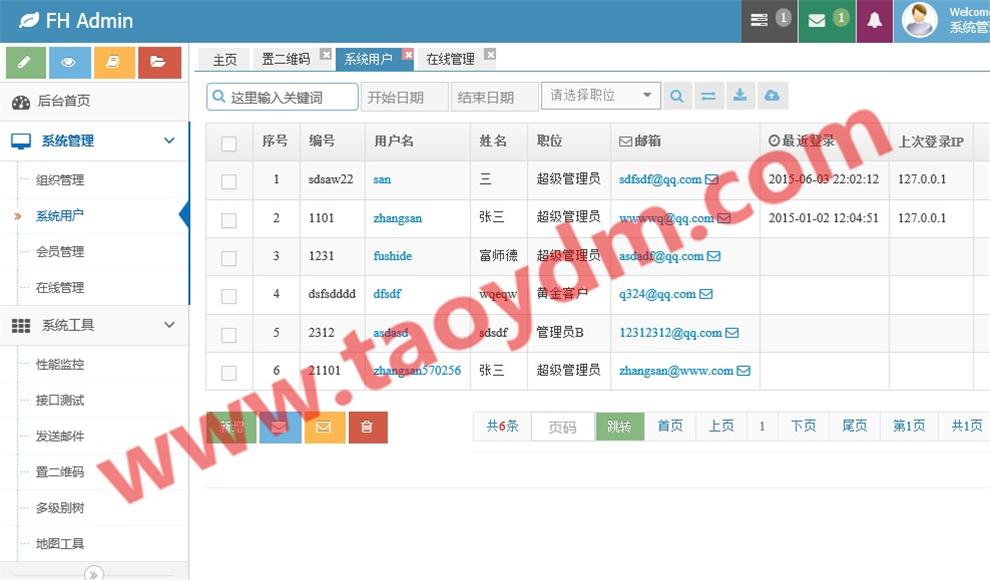The image size is (990, 580).
Task: Open the bell notifications icon
Action: pyautogui.click(x=874, y=20)
